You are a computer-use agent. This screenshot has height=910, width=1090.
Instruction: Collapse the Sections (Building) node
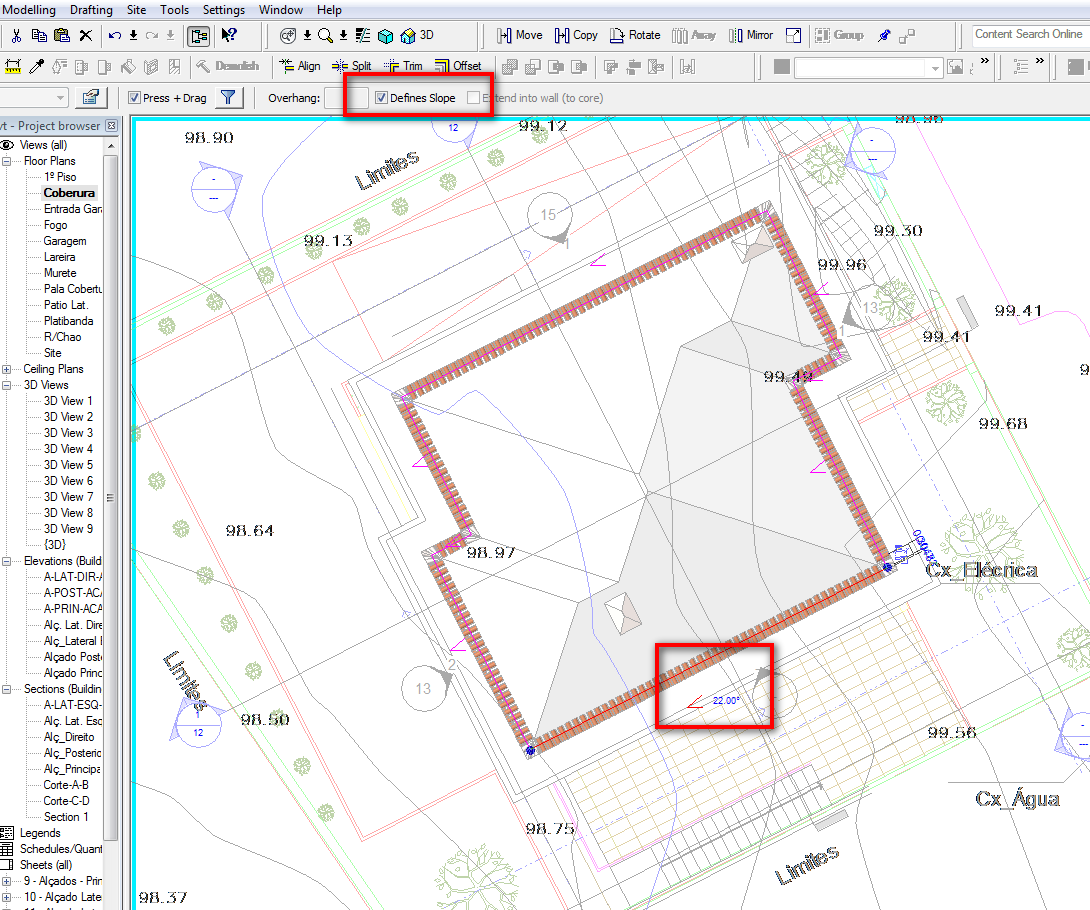click(x=7, y=689)
